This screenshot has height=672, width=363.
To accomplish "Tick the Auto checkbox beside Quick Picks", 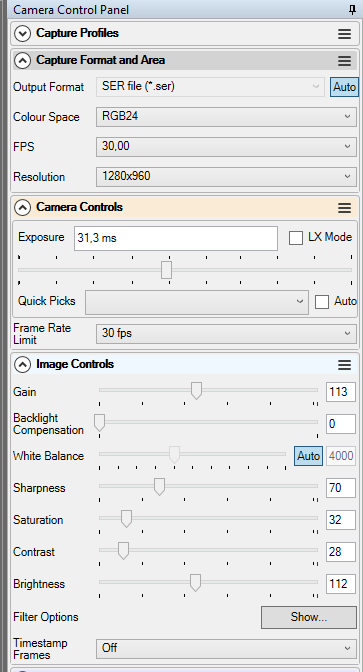I will click(x=322, y=302).
